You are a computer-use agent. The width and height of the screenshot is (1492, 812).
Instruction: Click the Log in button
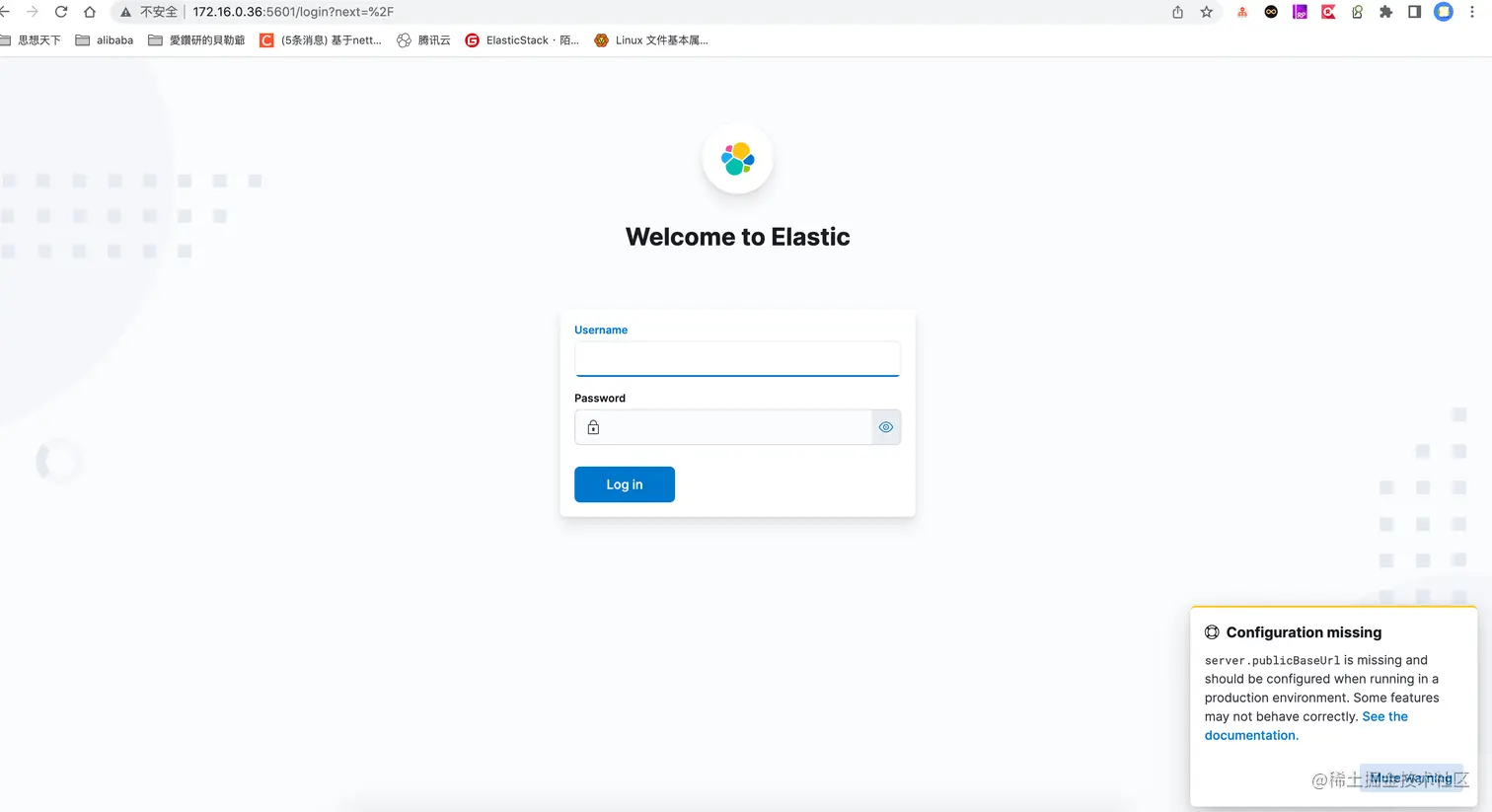tap(625, 484)
